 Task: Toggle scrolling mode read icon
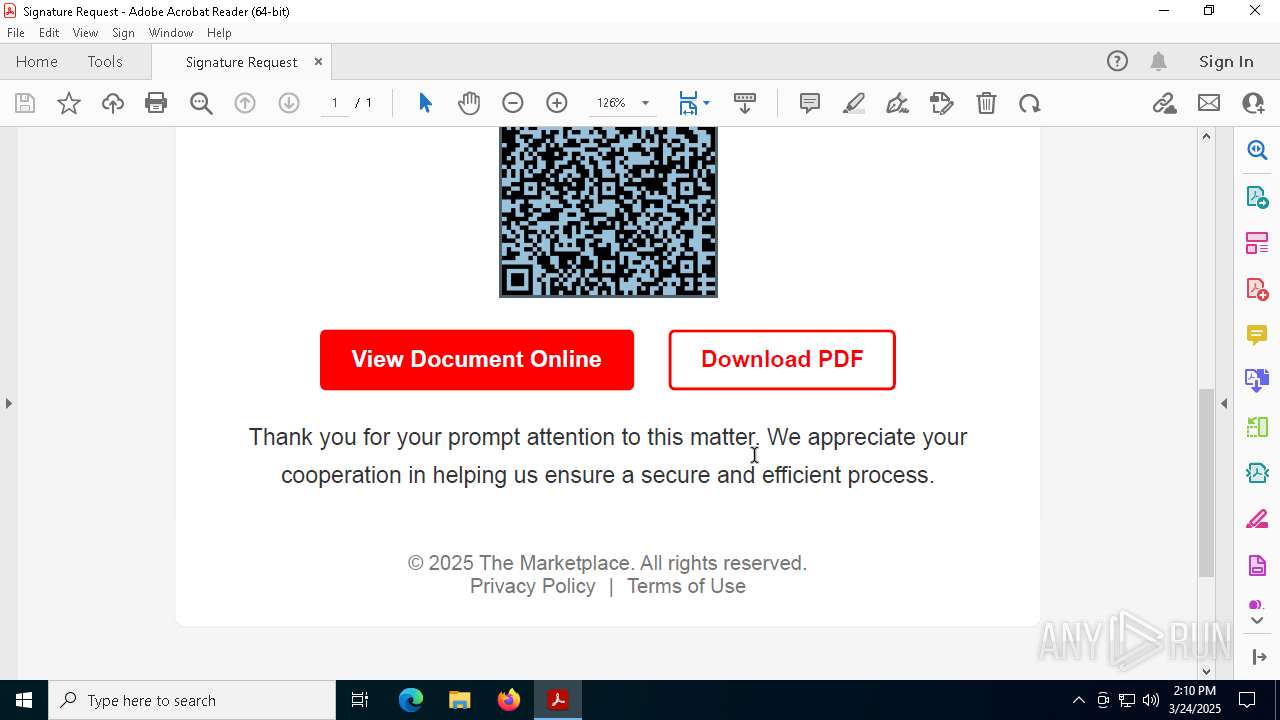click(745, 103)
